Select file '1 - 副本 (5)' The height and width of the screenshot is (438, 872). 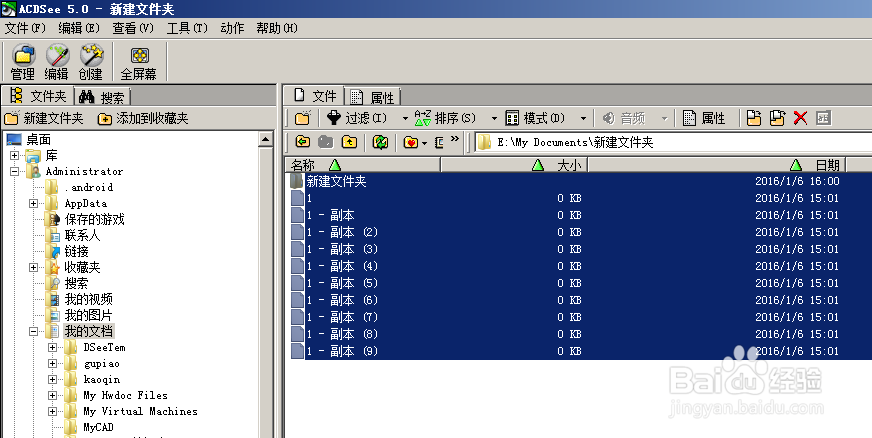(x=580, y=283)
